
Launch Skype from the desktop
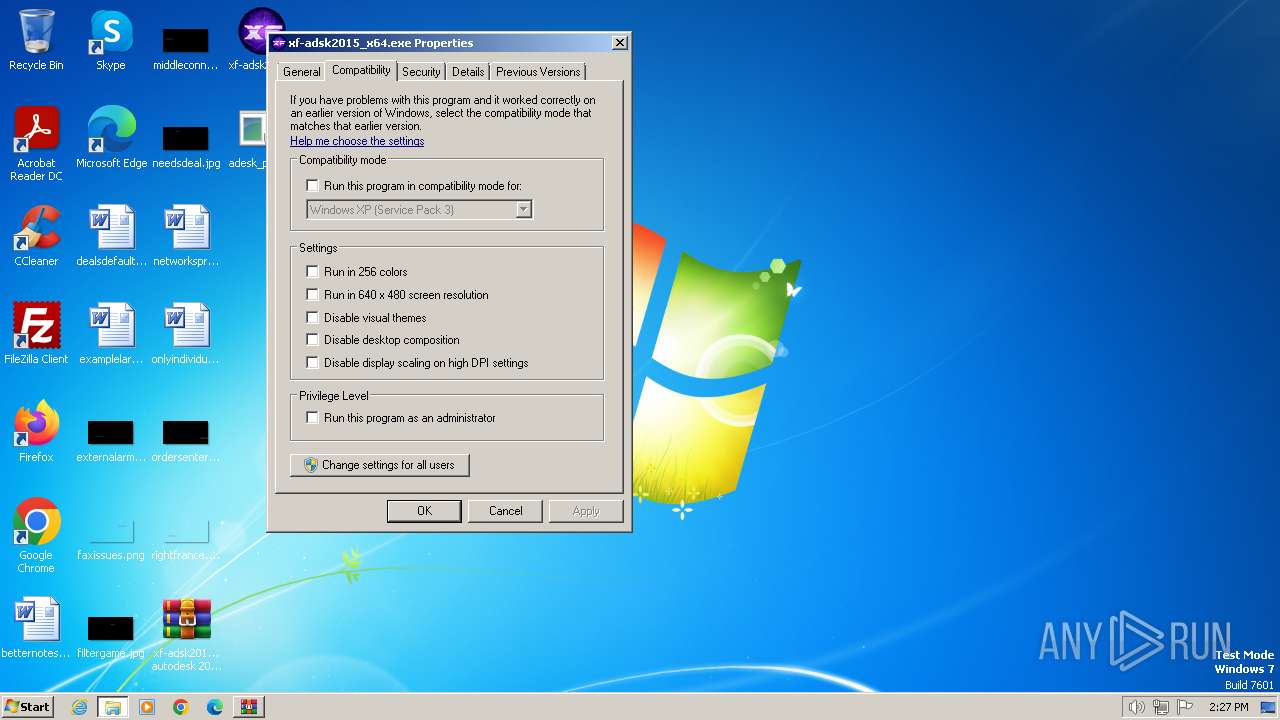pos(111,40)
